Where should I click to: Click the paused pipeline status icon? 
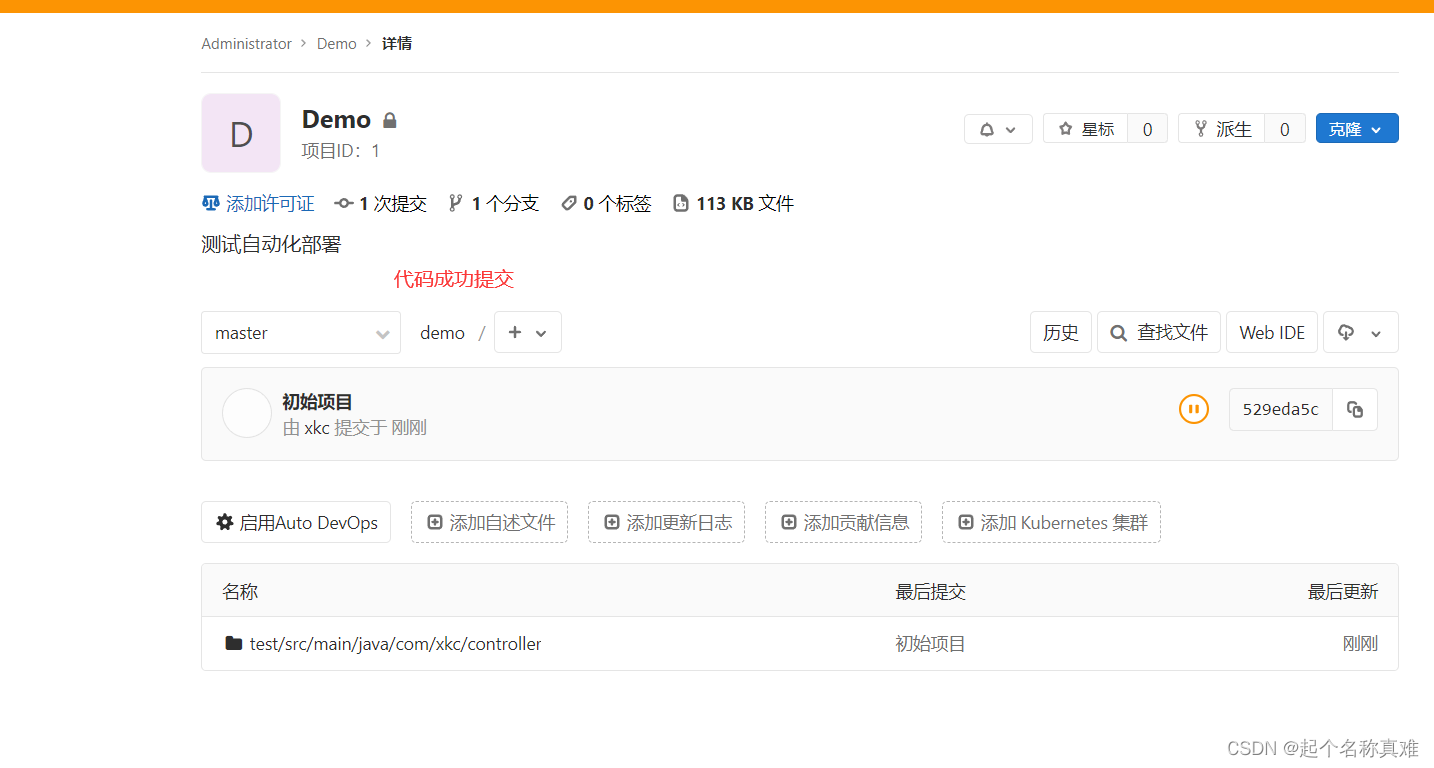tap(1194, 409)
